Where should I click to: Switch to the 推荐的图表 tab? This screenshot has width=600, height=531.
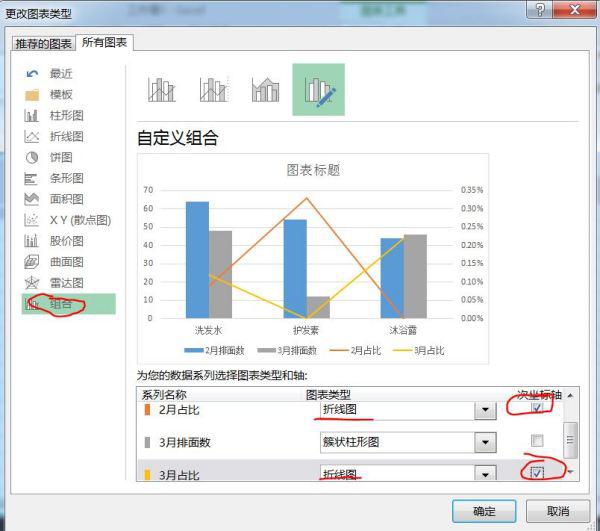tap(43, 44)
